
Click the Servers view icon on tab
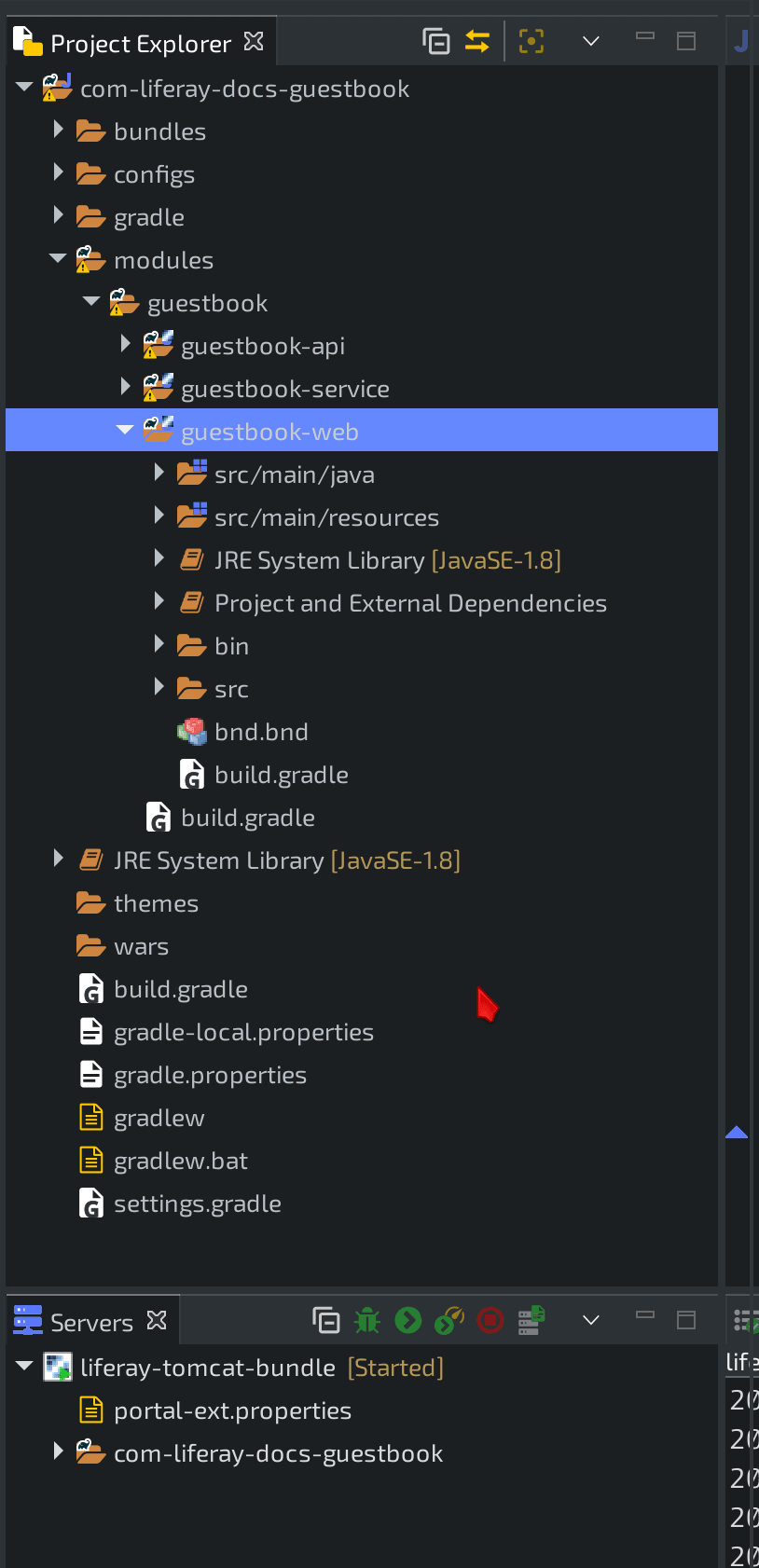click(28, 1320)
